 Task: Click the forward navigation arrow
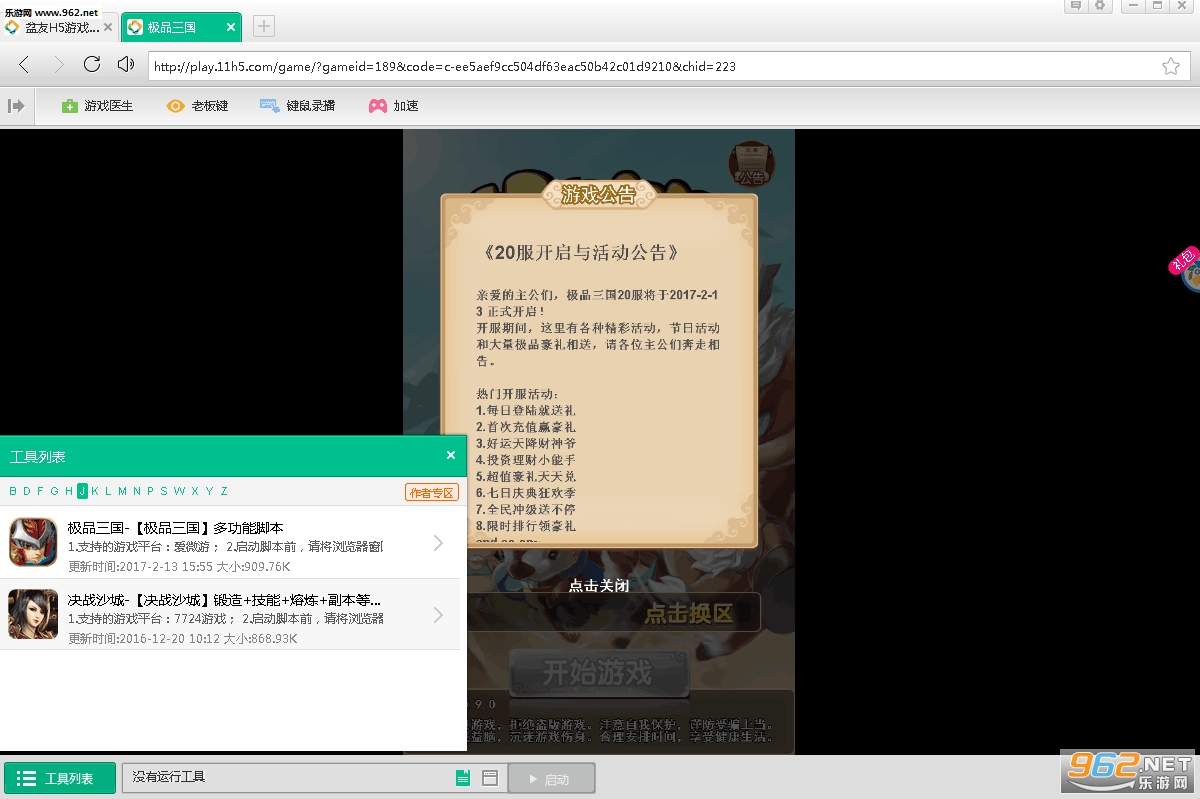point(58,65)
